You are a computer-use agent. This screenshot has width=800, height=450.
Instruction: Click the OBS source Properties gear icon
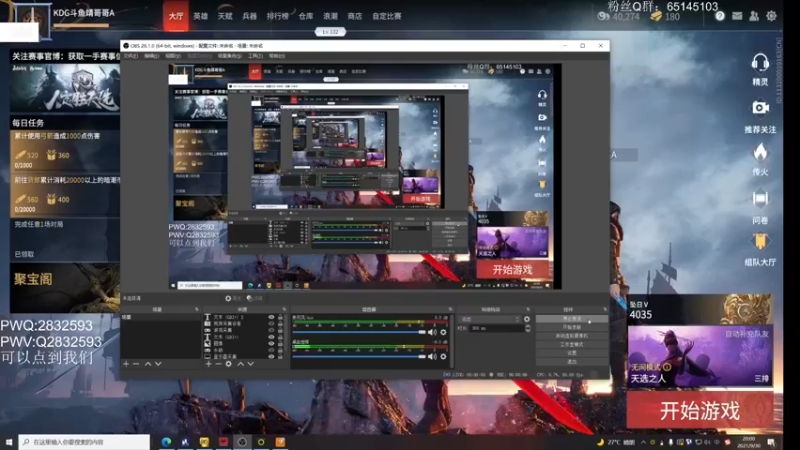click(228, 298)
